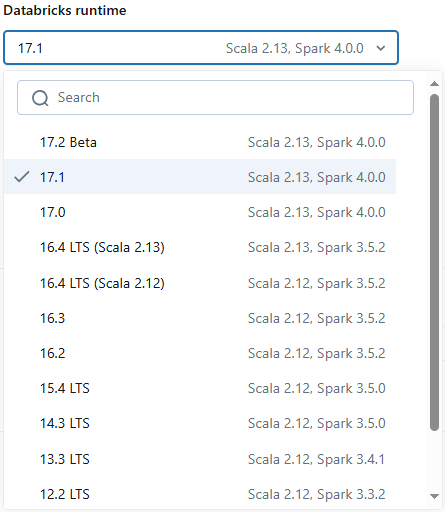
Task: Choose 16.4 LTS (Scala 2.12) runtime
Action: click(200, 283)
